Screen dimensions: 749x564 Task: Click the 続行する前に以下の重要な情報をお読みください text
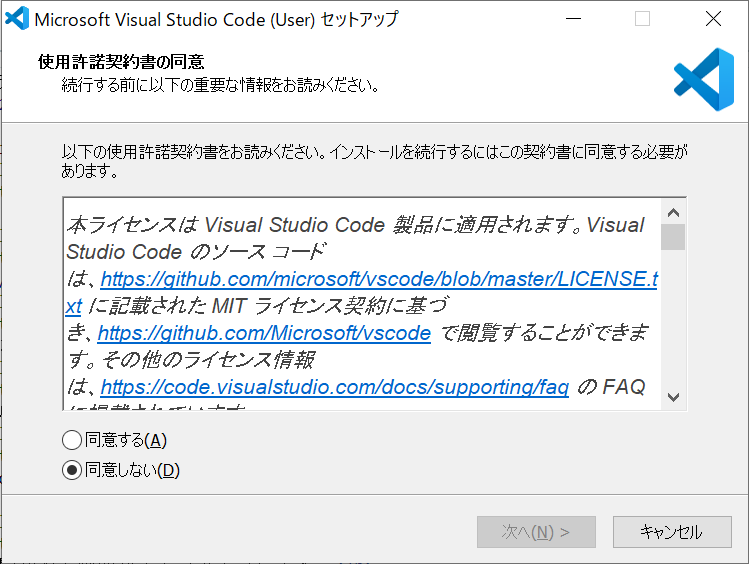221,85
